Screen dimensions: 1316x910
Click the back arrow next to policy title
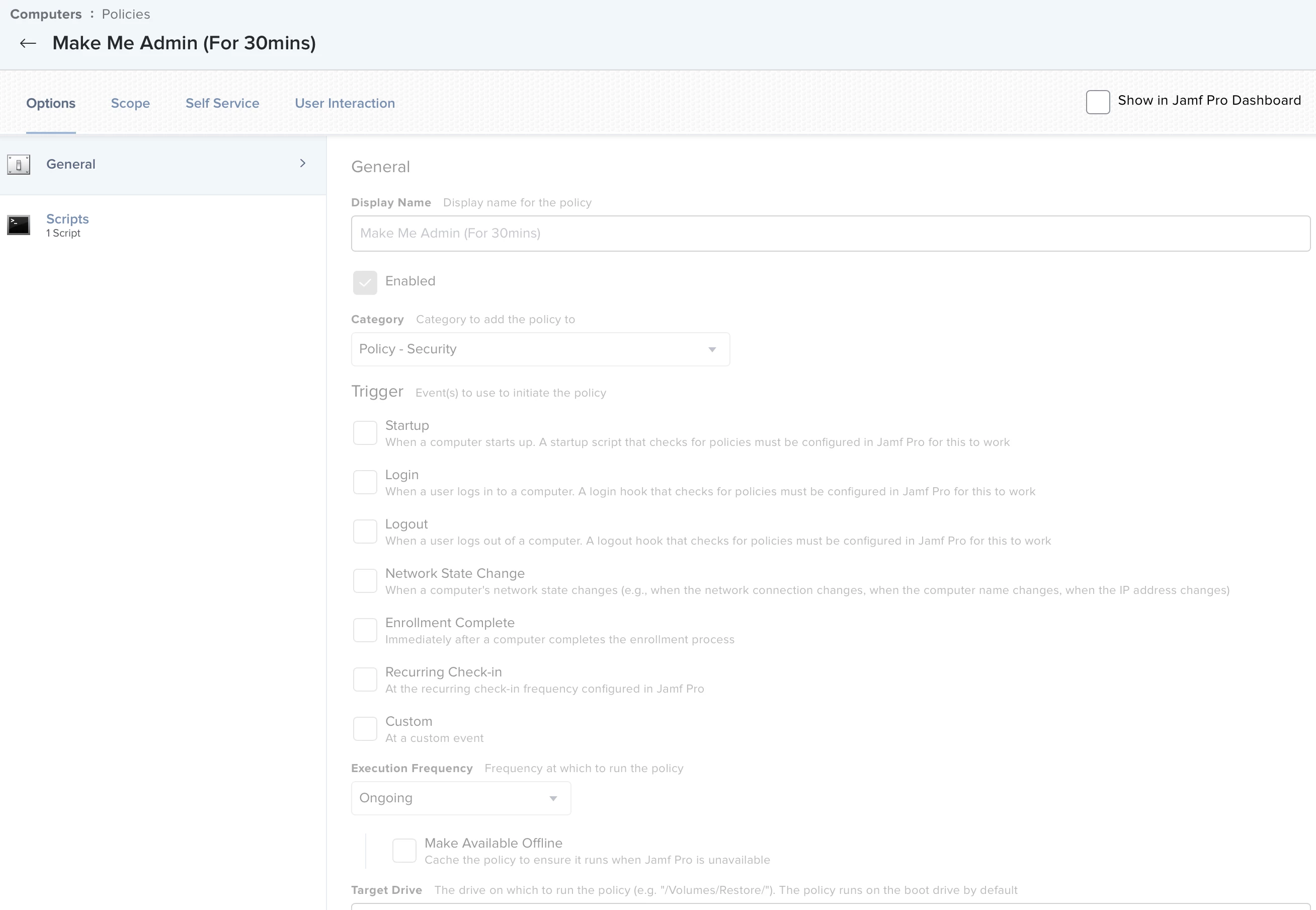(x=28, y=43)
